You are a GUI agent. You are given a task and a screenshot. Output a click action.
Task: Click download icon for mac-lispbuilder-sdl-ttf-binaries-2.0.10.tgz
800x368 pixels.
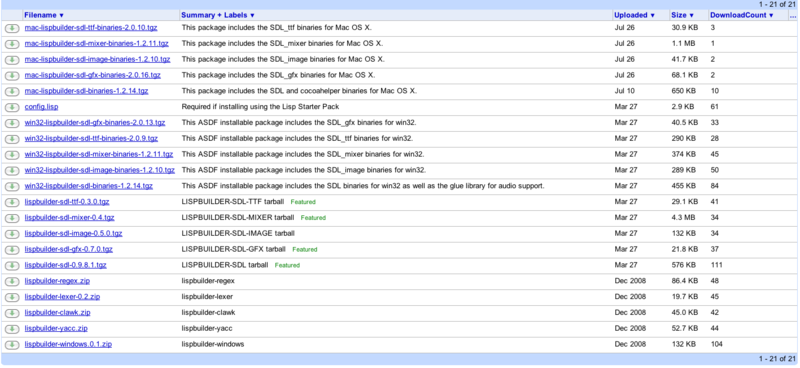(x=11, y=28)
